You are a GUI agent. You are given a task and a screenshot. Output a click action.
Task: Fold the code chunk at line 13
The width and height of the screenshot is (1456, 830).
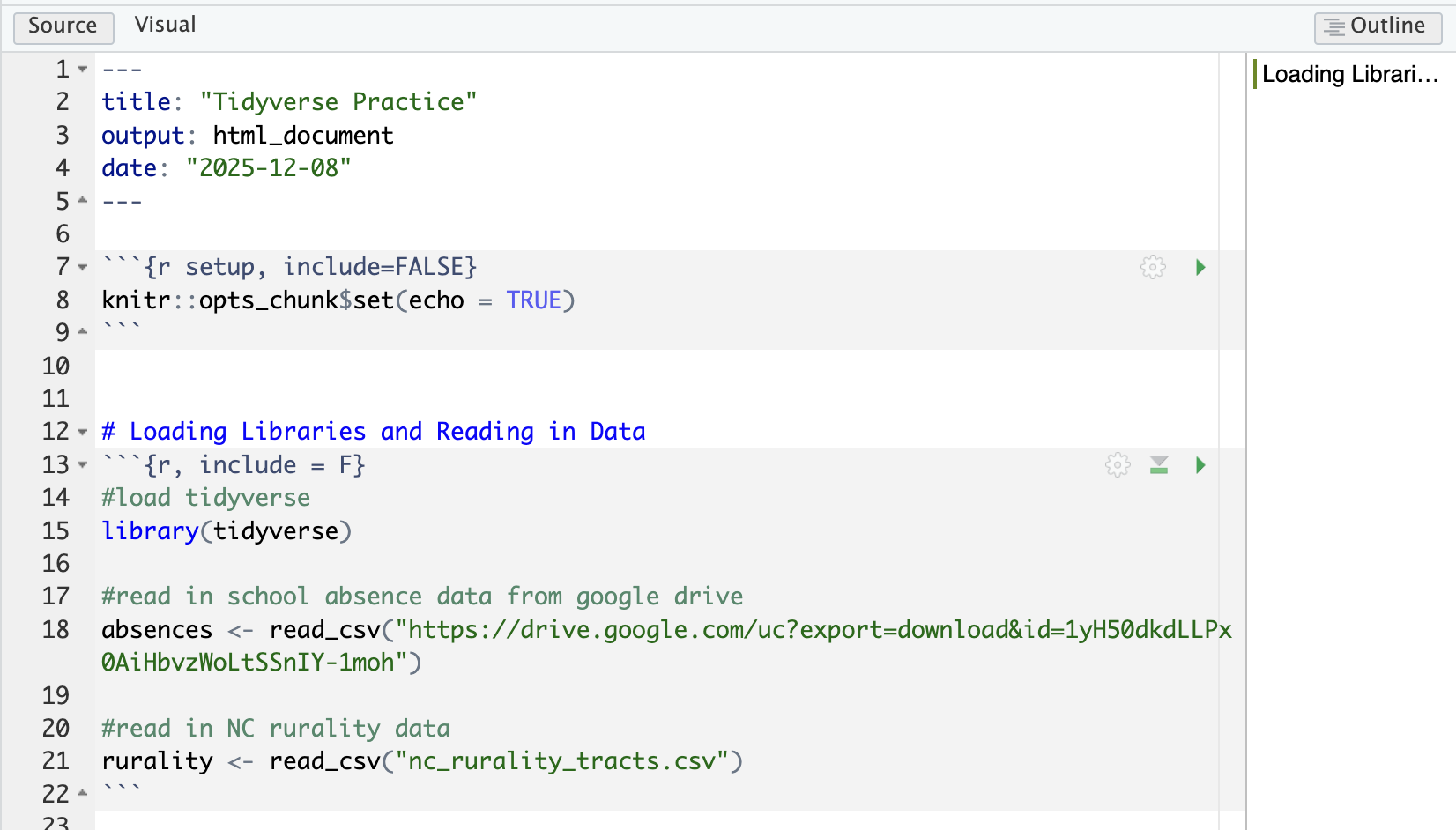pyautogui.click(x=83, y=465)
